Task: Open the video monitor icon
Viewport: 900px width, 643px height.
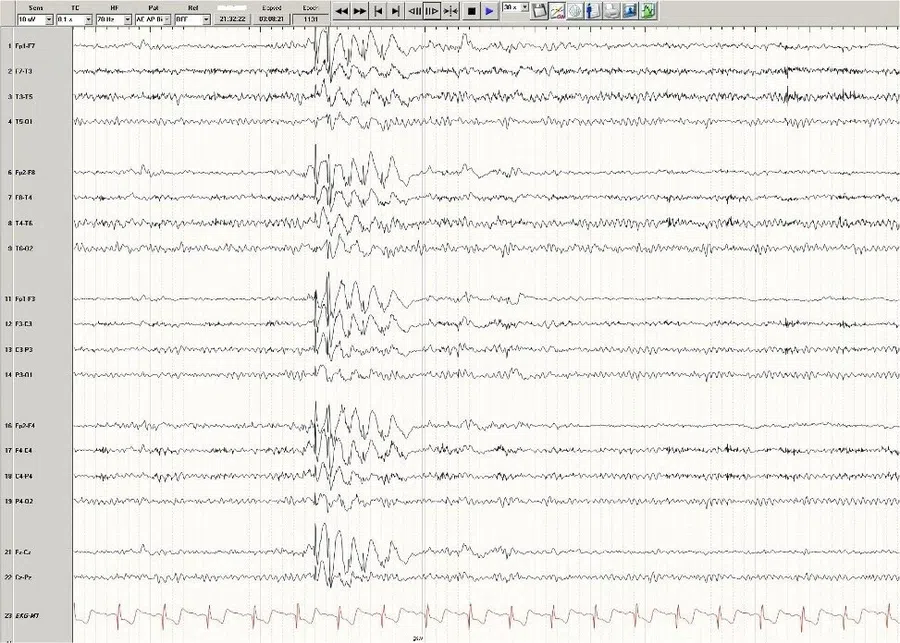Action: 630,10
